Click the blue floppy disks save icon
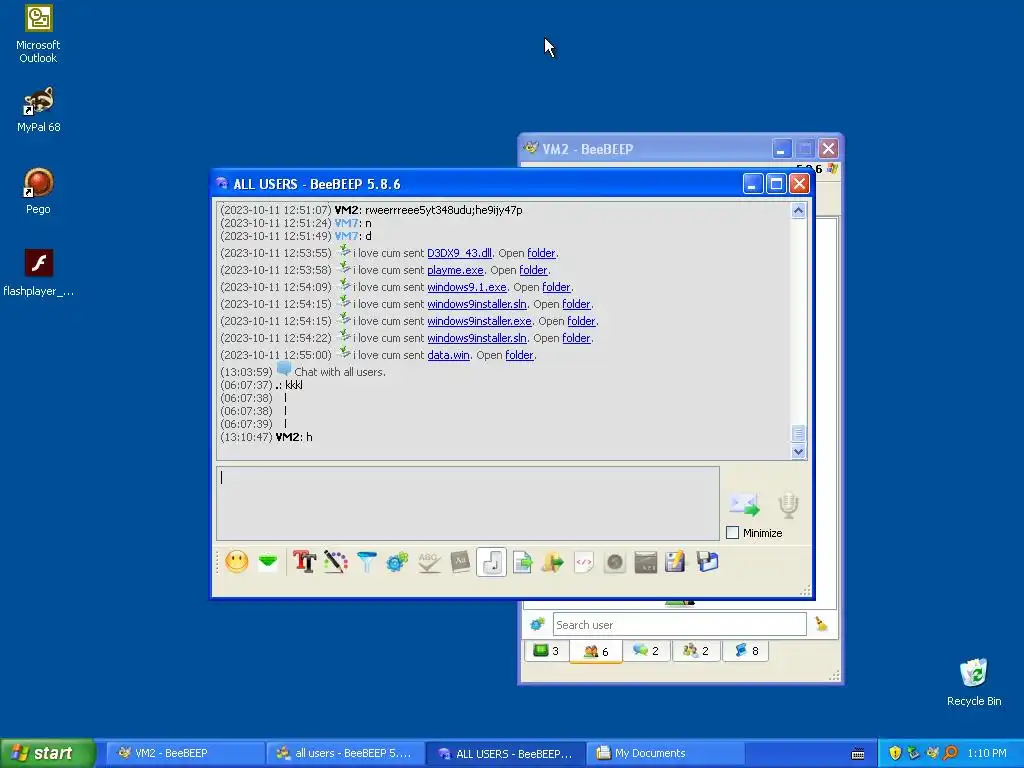Viewport: 1024px width, 768px height. click(707, 562)
